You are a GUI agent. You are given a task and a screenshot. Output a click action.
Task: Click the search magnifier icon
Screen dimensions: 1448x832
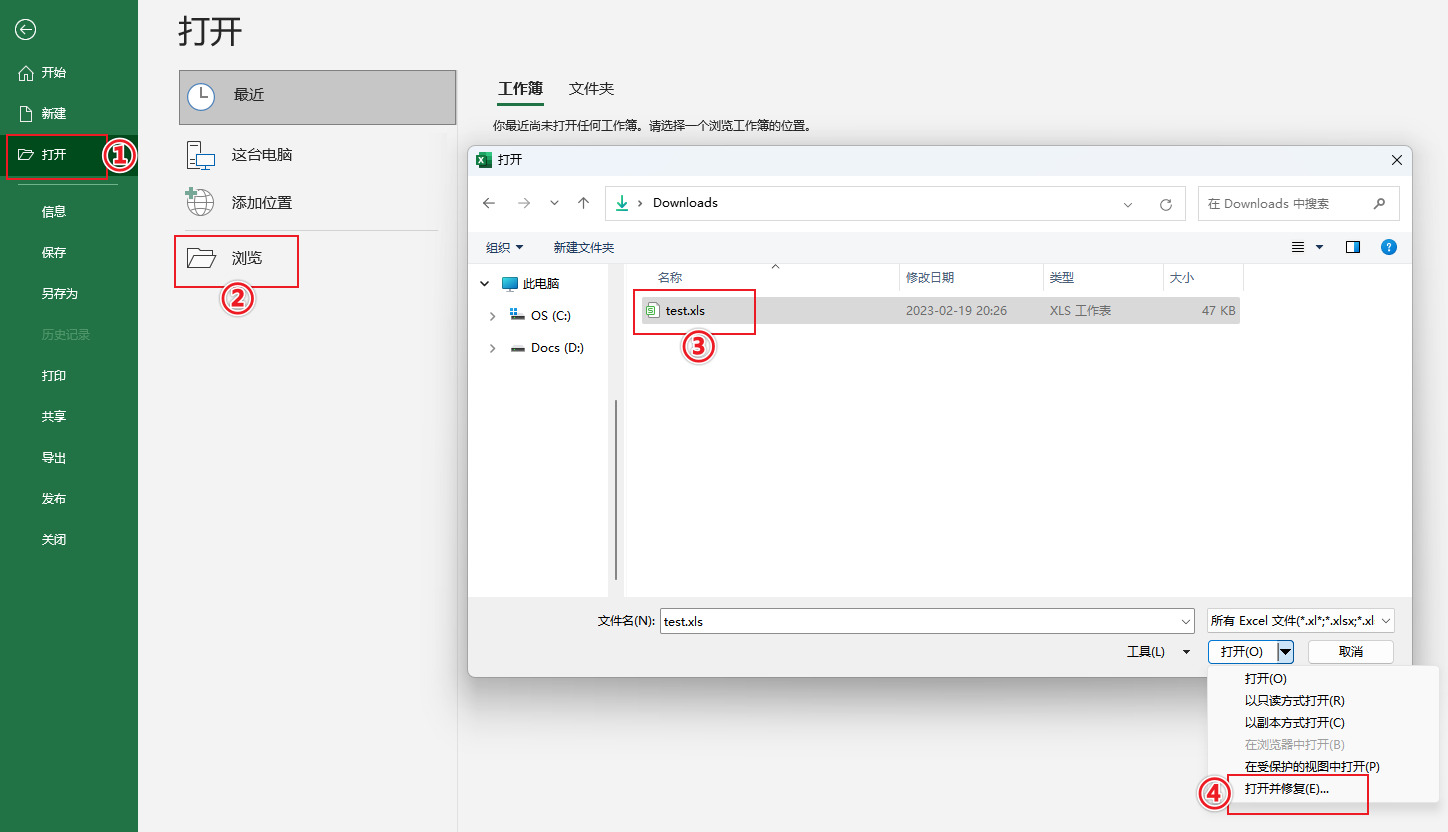coord(1379,203)
